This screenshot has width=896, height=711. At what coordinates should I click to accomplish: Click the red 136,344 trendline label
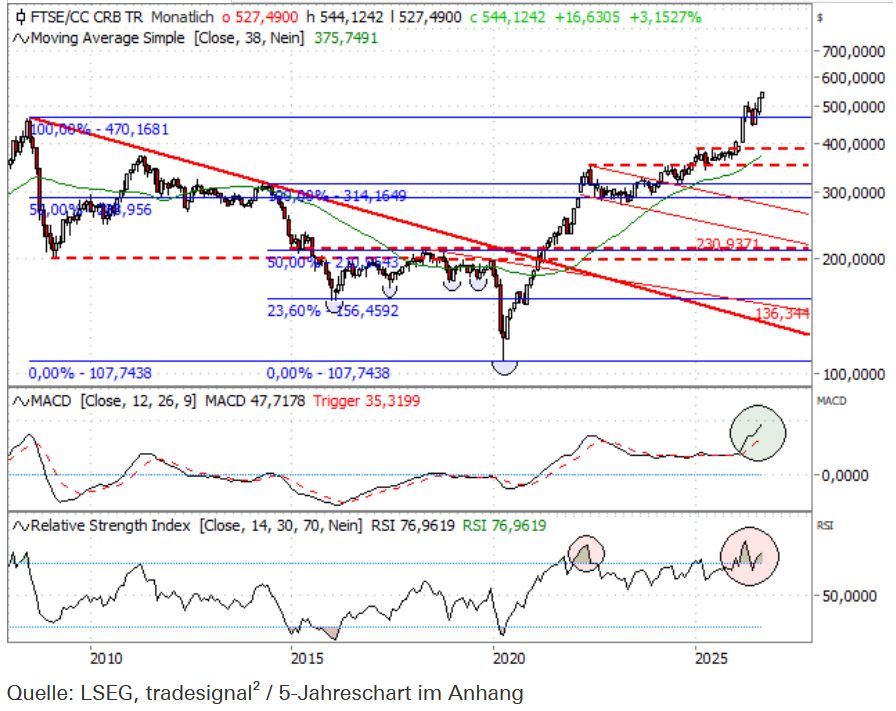click(782, 313)
